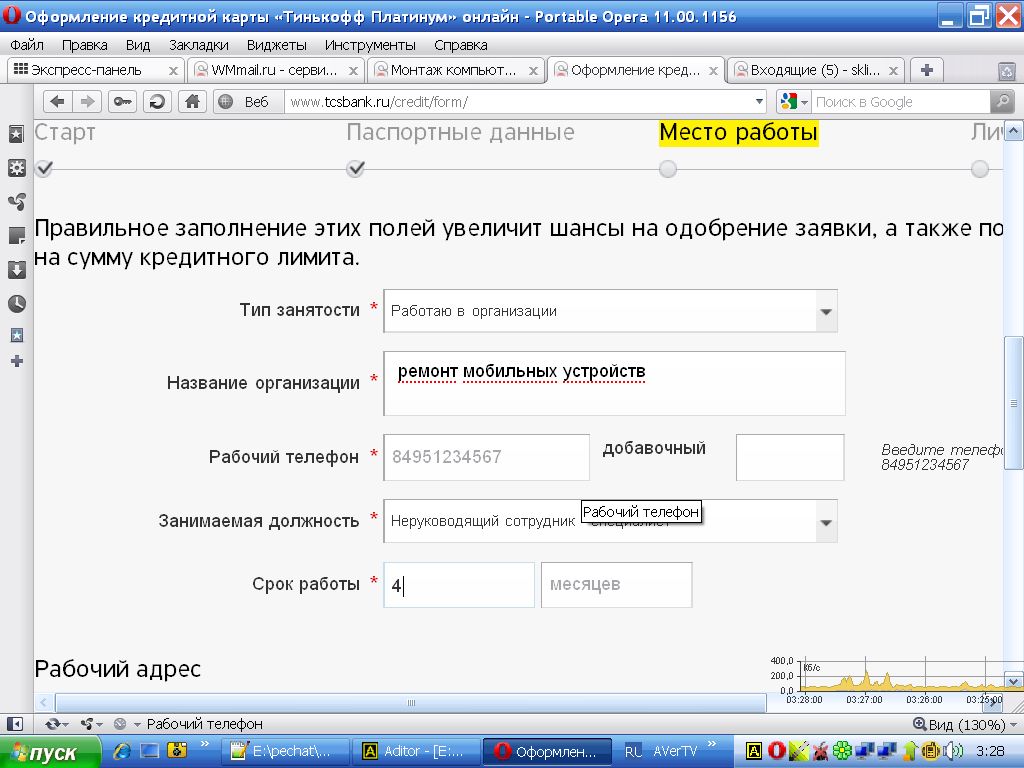Click the месяцев months field
The width and height of the screenshot is (1024, 768).
(616, 585)
